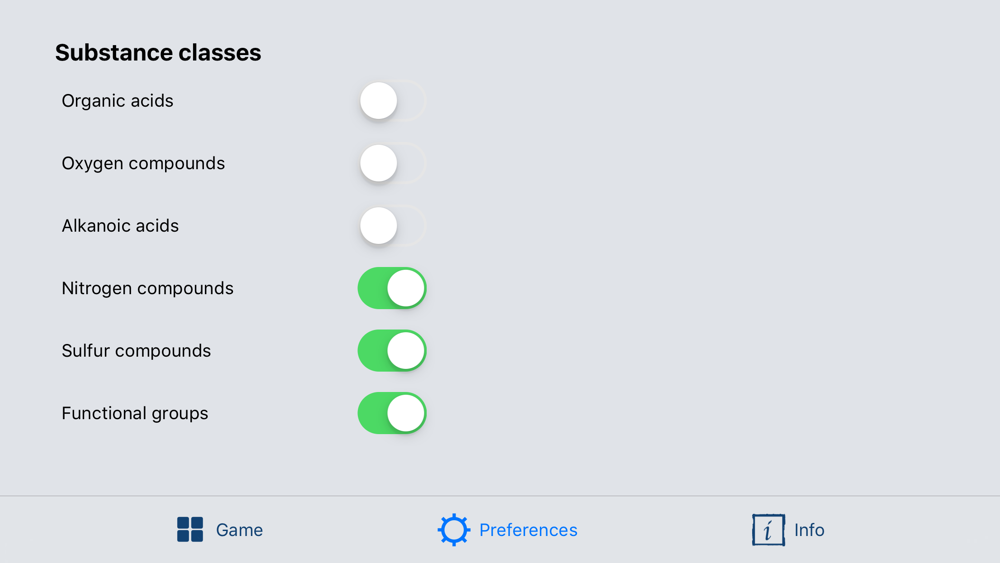Open the Info icon in tab bar
1000x563 pixels.
coord(768,530)
